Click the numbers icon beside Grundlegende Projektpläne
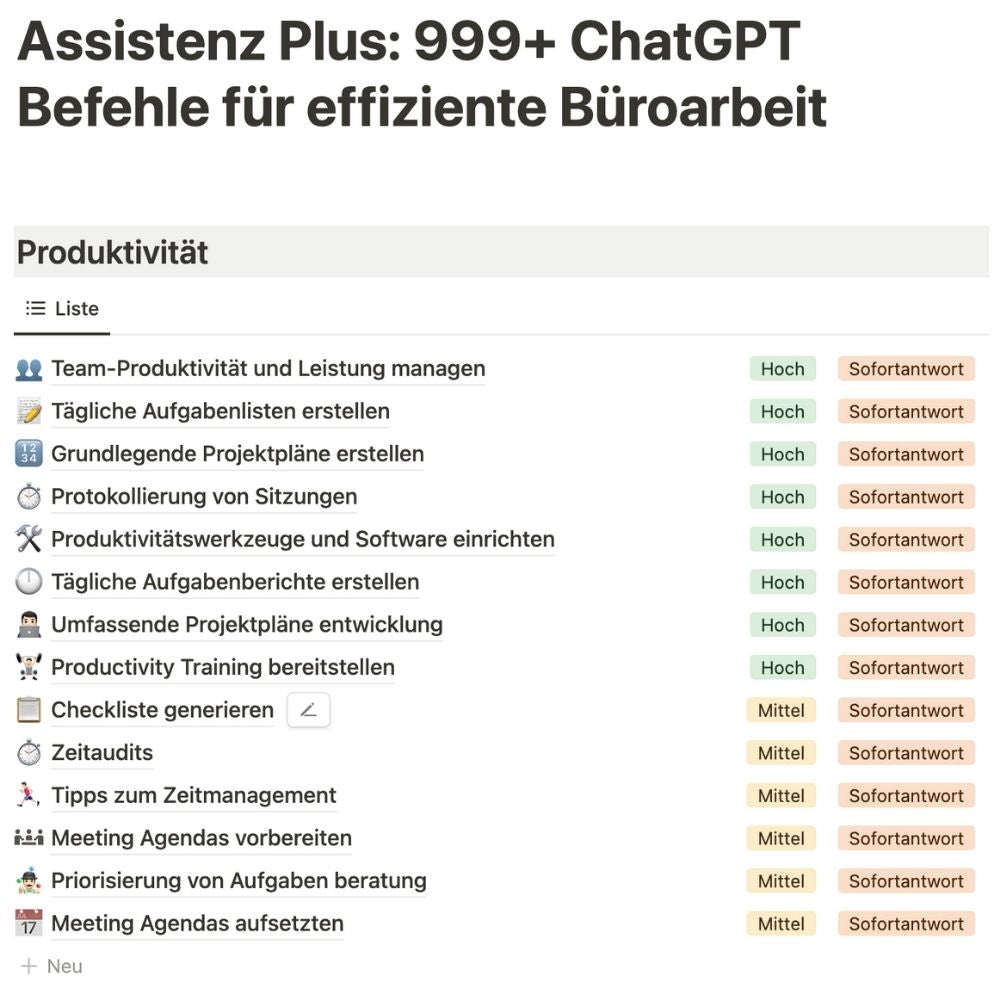The width and height of the screenshot is (1000, 1000). coord(29,454)
